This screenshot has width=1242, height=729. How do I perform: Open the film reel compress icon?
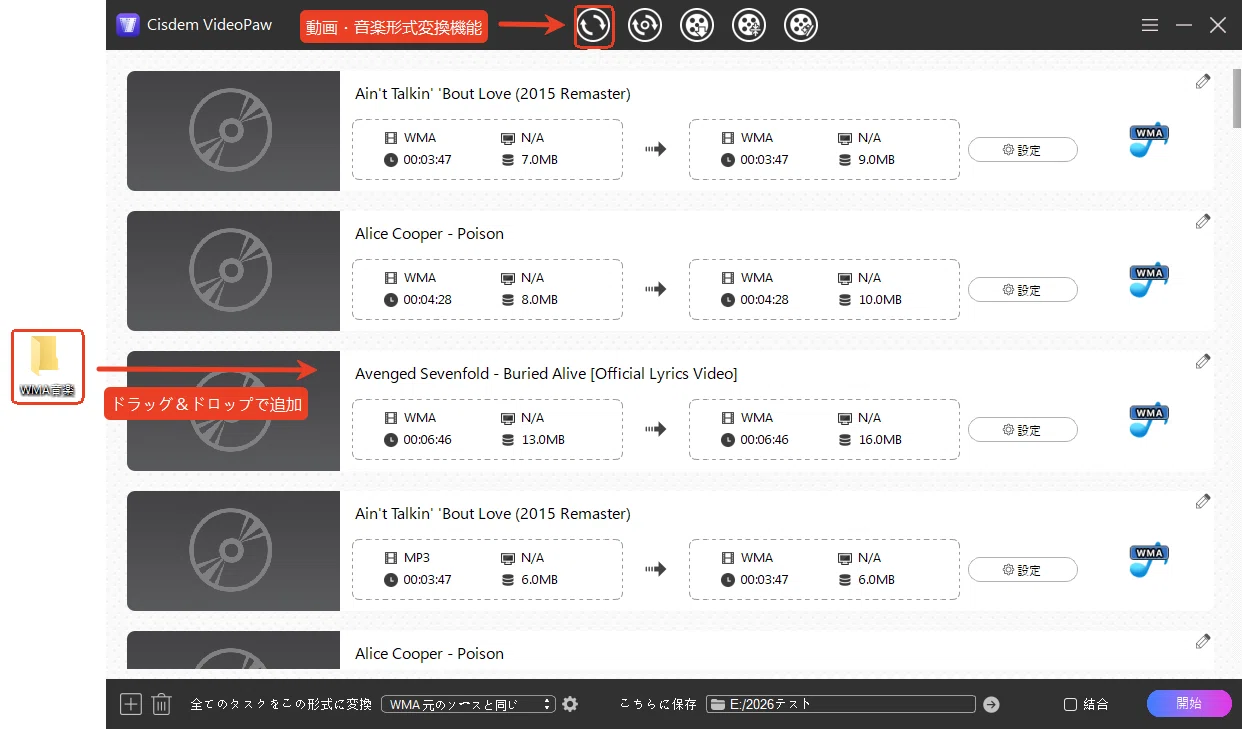[749, 26]
